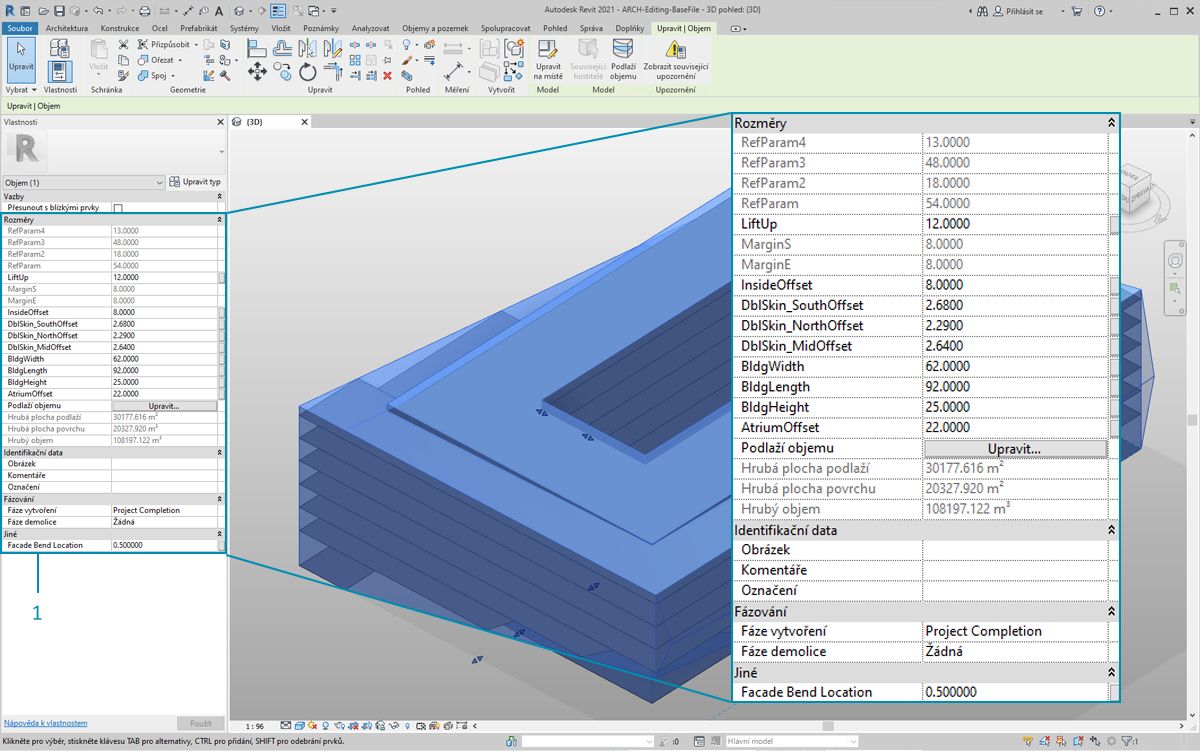The image size is (1200, 751).
Task: Collapse the Fázování section
Action: pyautogui.click(x=220, y=498)
